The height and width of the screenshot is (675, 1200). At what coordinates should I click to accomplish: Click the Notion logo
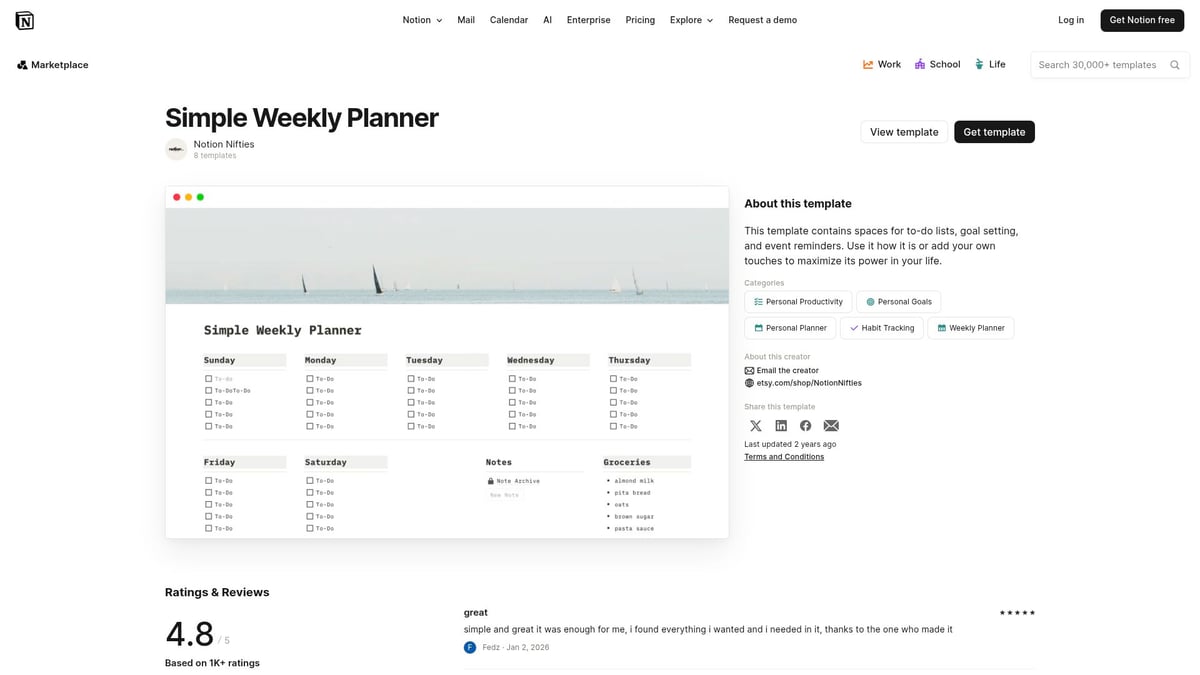tap(25, 19)
